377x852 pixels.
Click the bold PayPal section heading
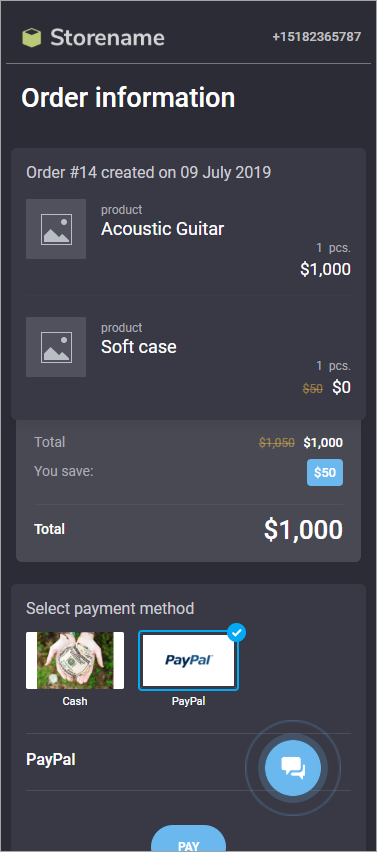[51, 759]
